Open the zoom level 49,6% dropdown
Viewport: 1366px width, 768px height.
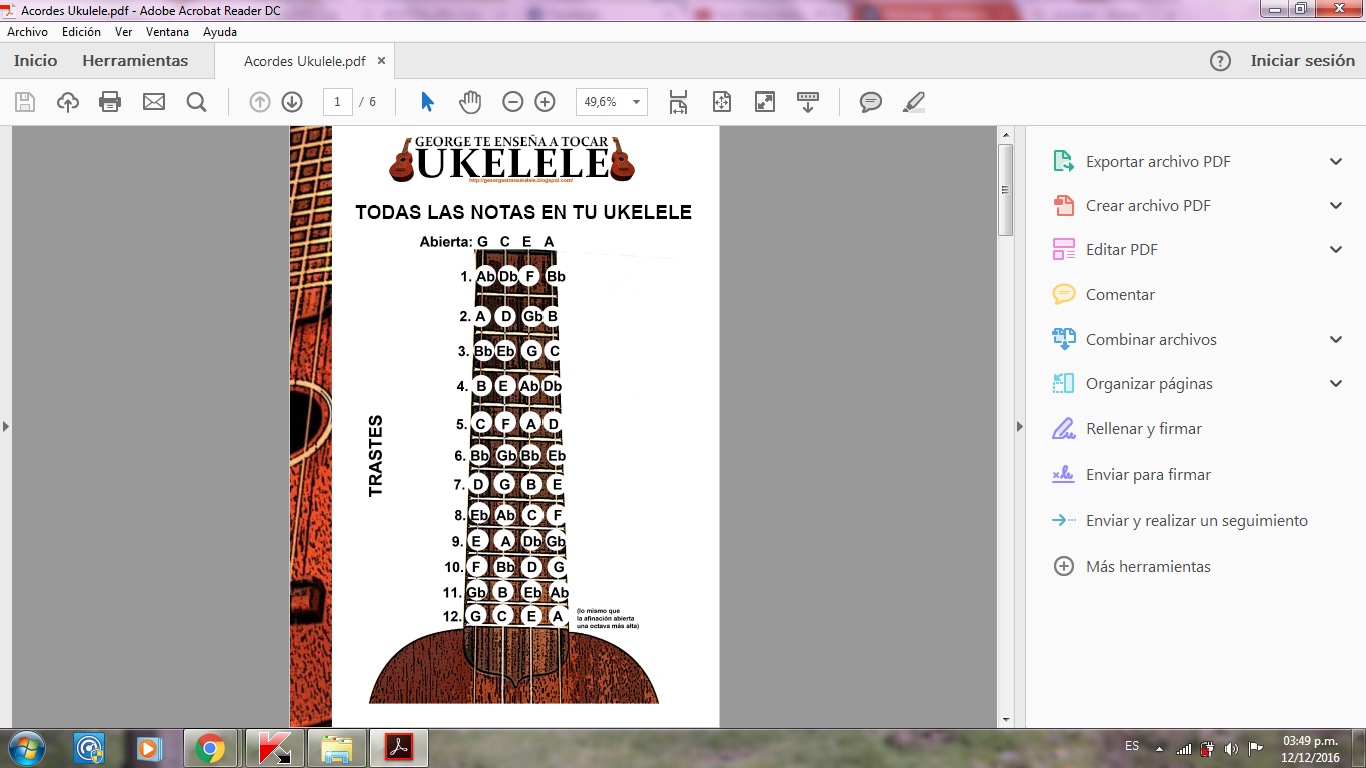(637, 102)
